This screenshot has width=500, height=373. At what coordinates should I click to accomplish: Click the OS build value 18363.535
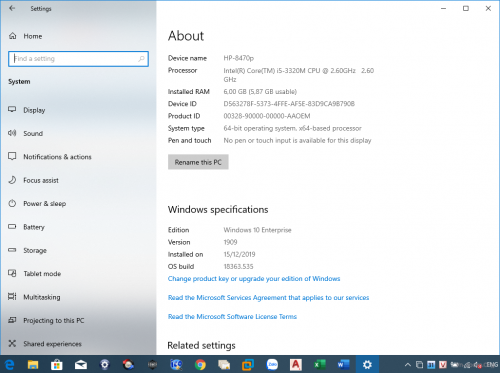pos(238,267)
